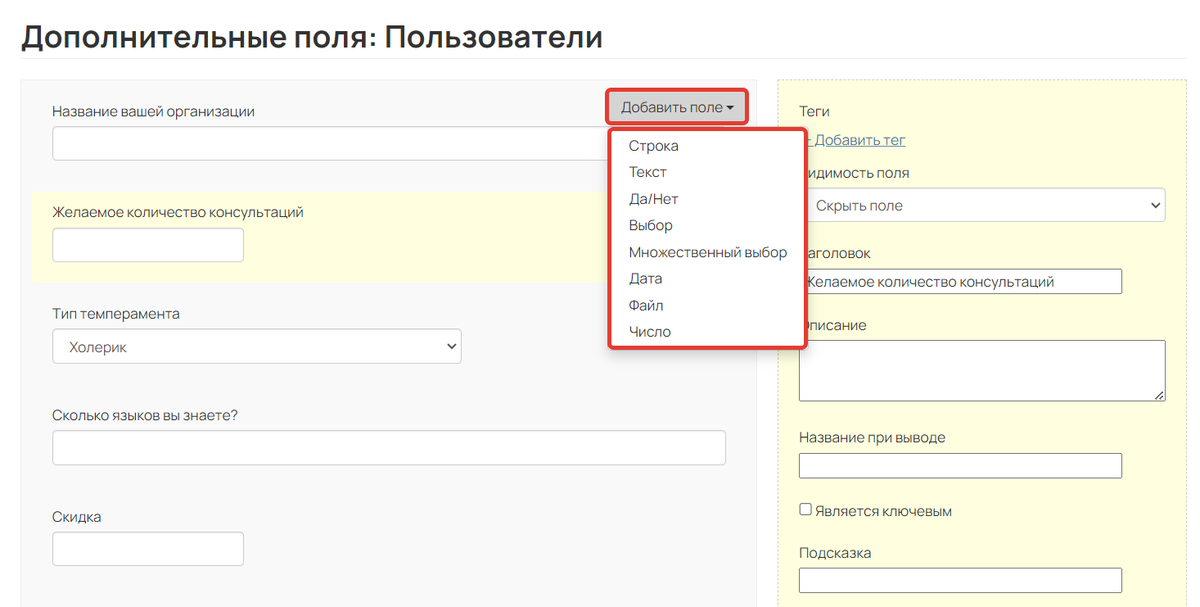The width and height of the screenshot is (1200, 607).
Task: Click the "Желаемое количество консультаций" field input on left
Action: [x=148, y=245]
